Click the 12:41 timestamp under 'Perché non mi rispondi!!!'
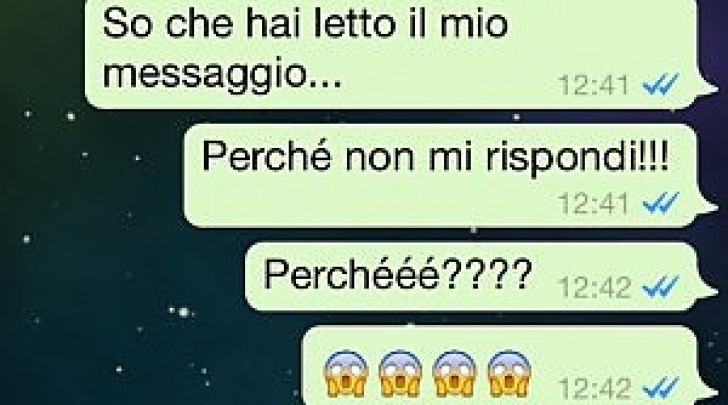Image resolution: width=728 pixels, height=405 pixels. click(x=593, y=203)
